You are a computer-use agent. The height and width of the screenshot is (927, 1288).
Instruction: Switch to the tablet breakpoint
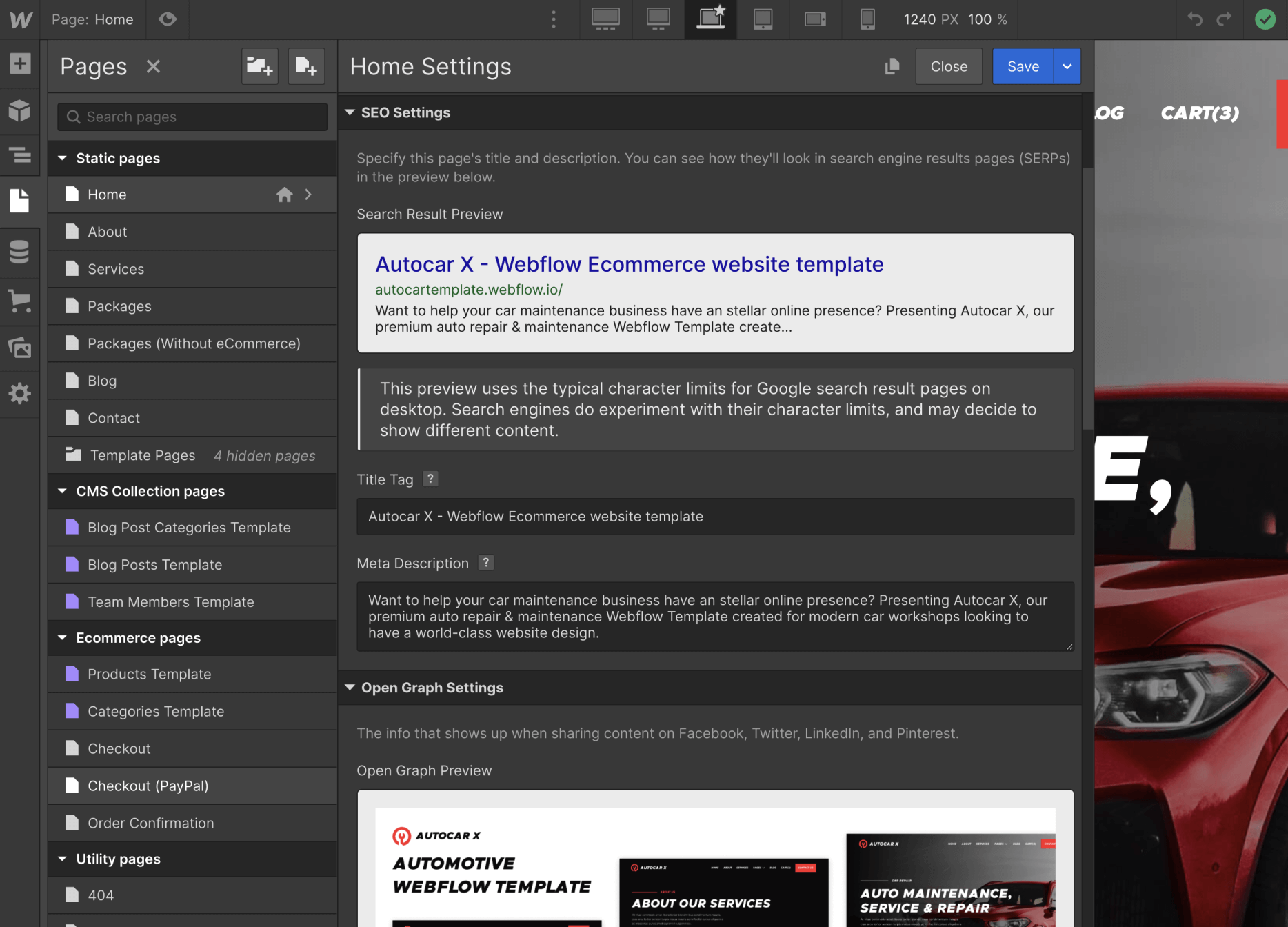click(763, 19)
